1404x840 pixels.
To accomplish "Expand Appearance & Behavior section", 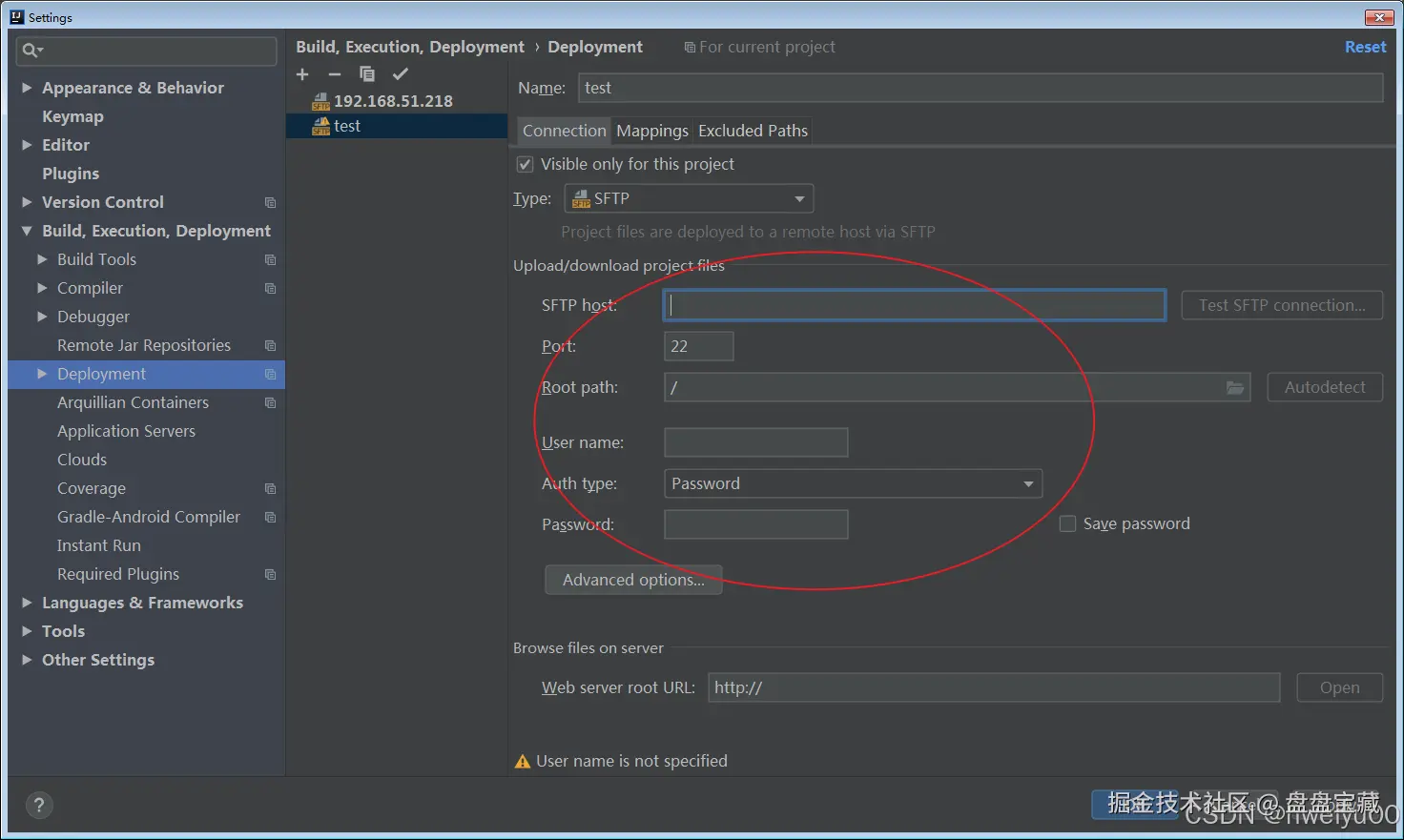I will coord(27,88).
